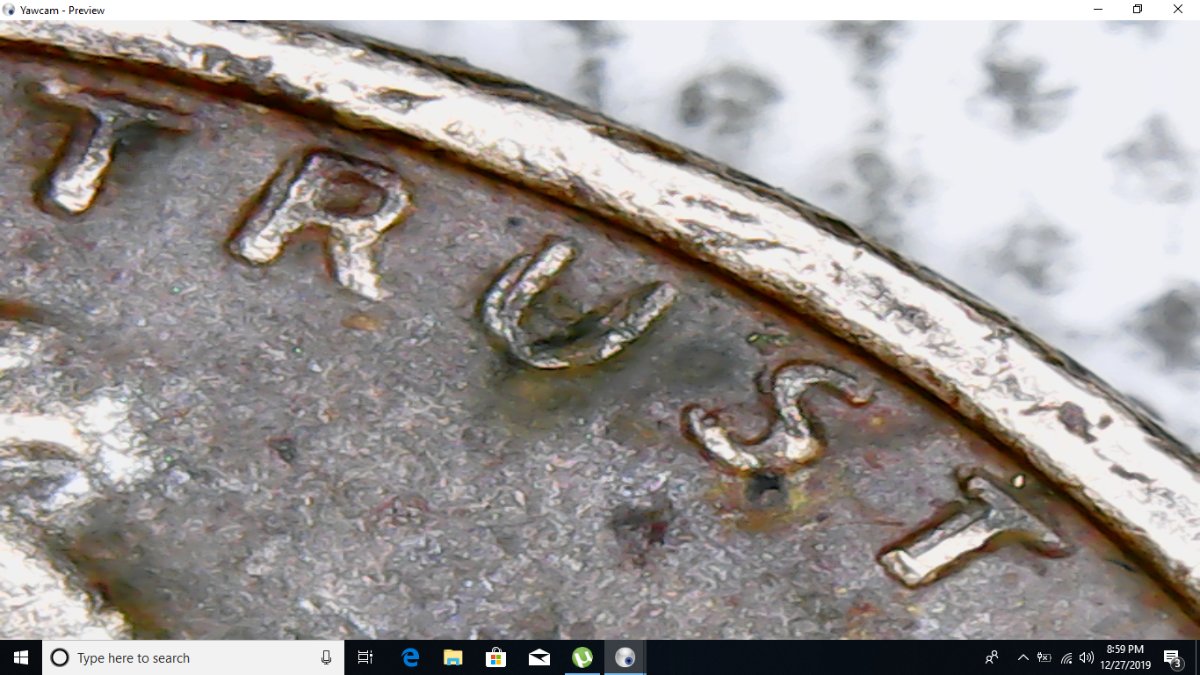Check battery power status icon

coord(1044,657)
